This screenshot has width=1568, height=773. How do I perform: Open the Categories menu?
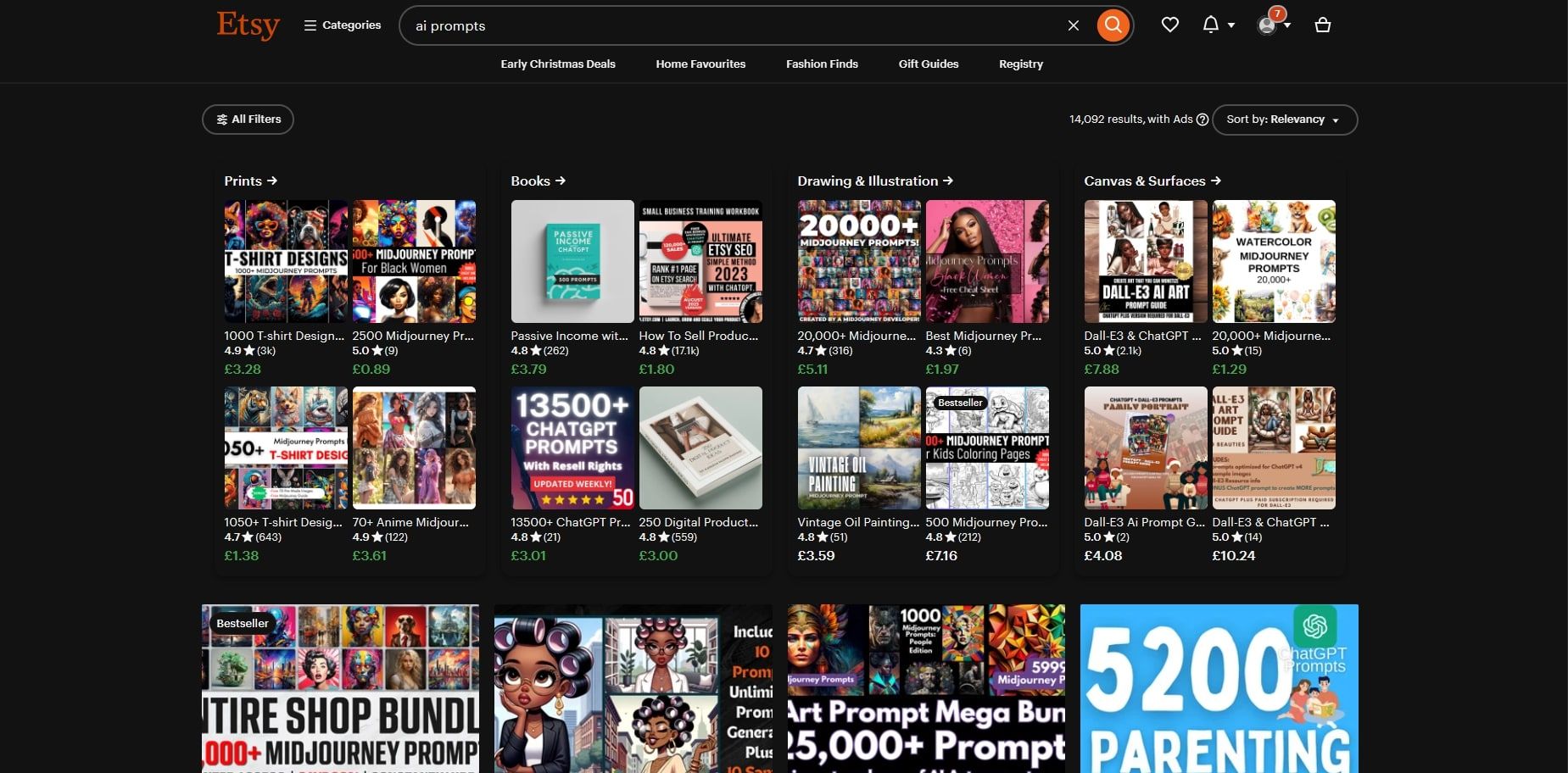(x=342, y=25)
